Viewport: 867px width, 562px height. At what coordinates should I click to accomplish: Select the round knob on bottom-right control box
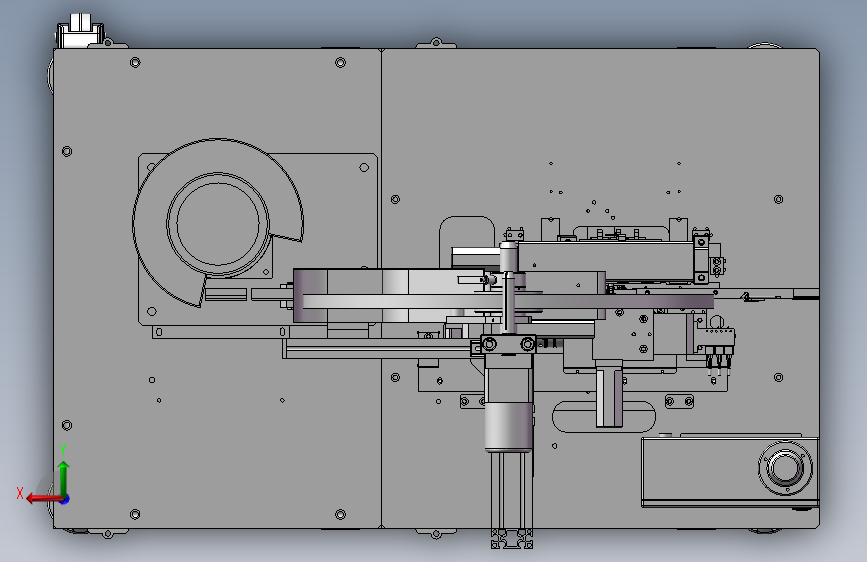tap(785, 467)
